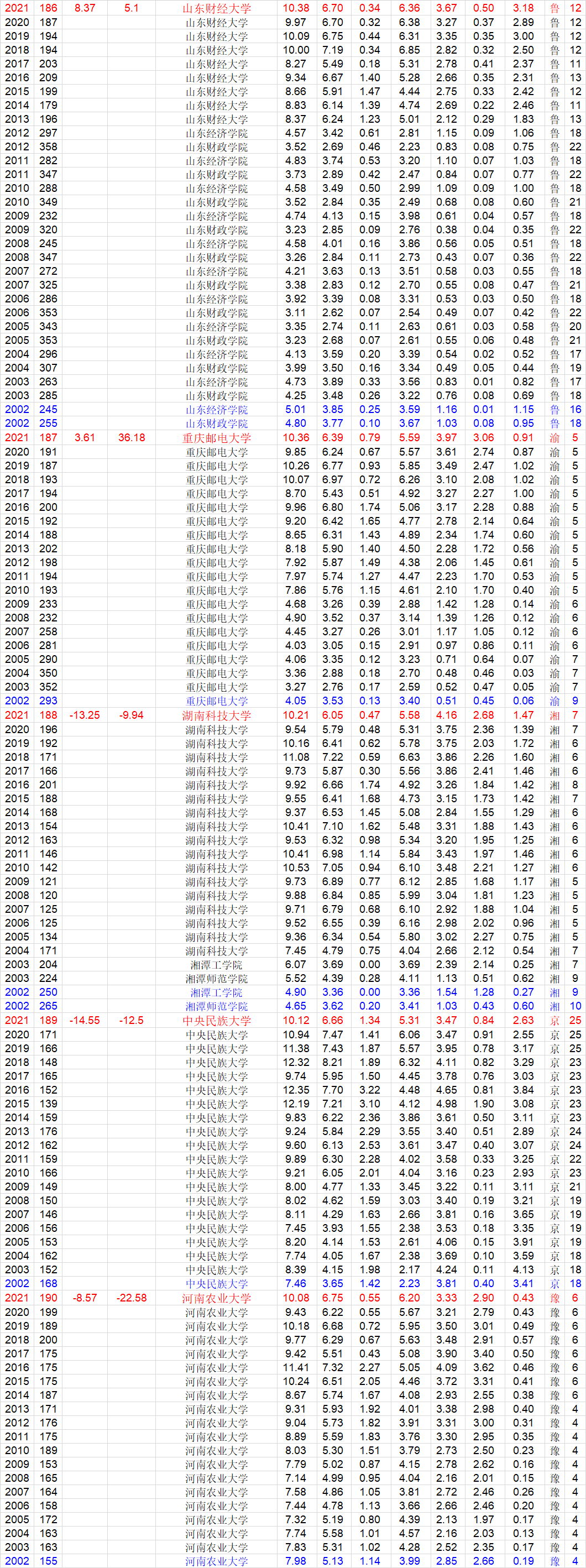
Task: Click total 11.41 in the 河南农业大学 2016 row
Action: point(296,1368)
